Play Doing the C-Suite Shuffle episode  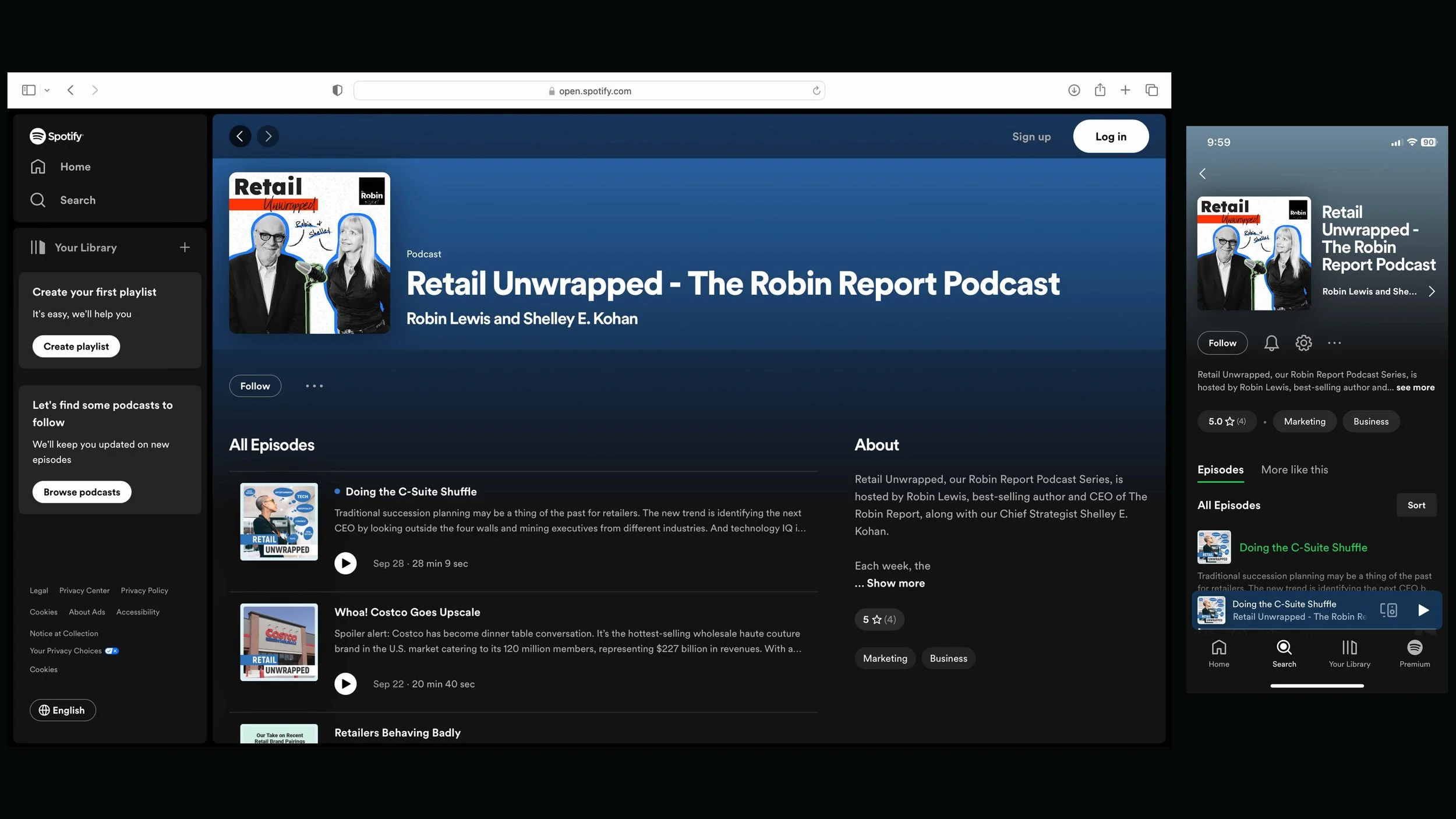click(345, 564)
